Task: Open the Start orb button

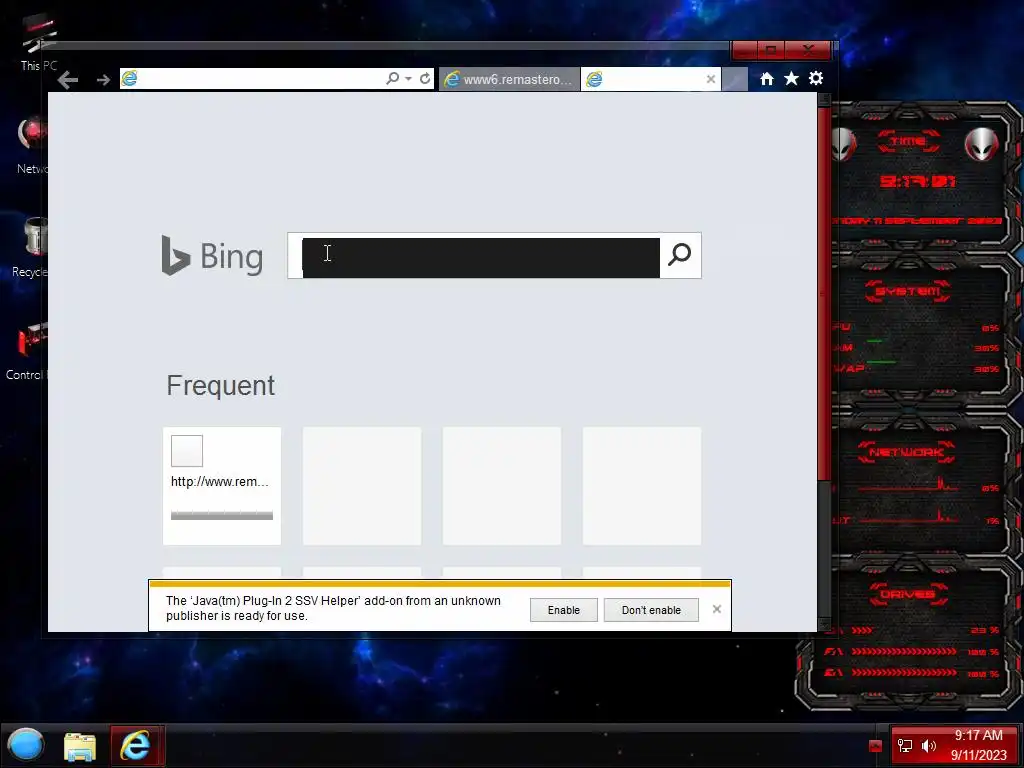Action: [25, 745]
